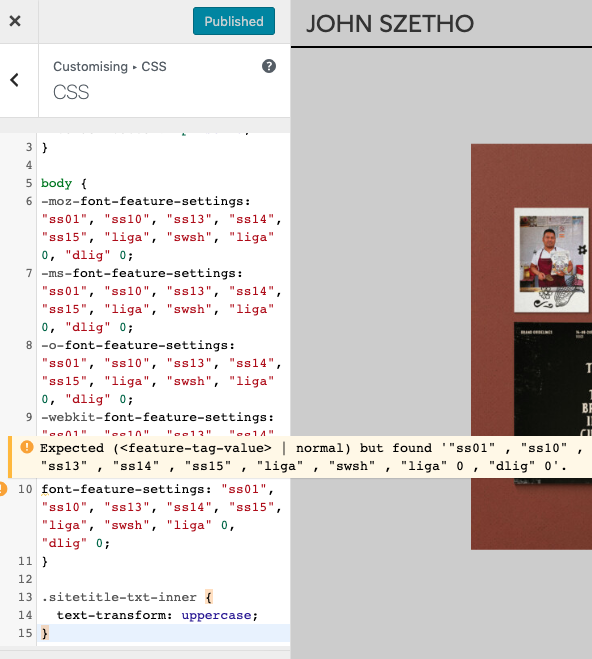The width and height of the screenshot is (592, 659).
Task: Click empty line 4 in the editor
Action: [x=164, y=165]
